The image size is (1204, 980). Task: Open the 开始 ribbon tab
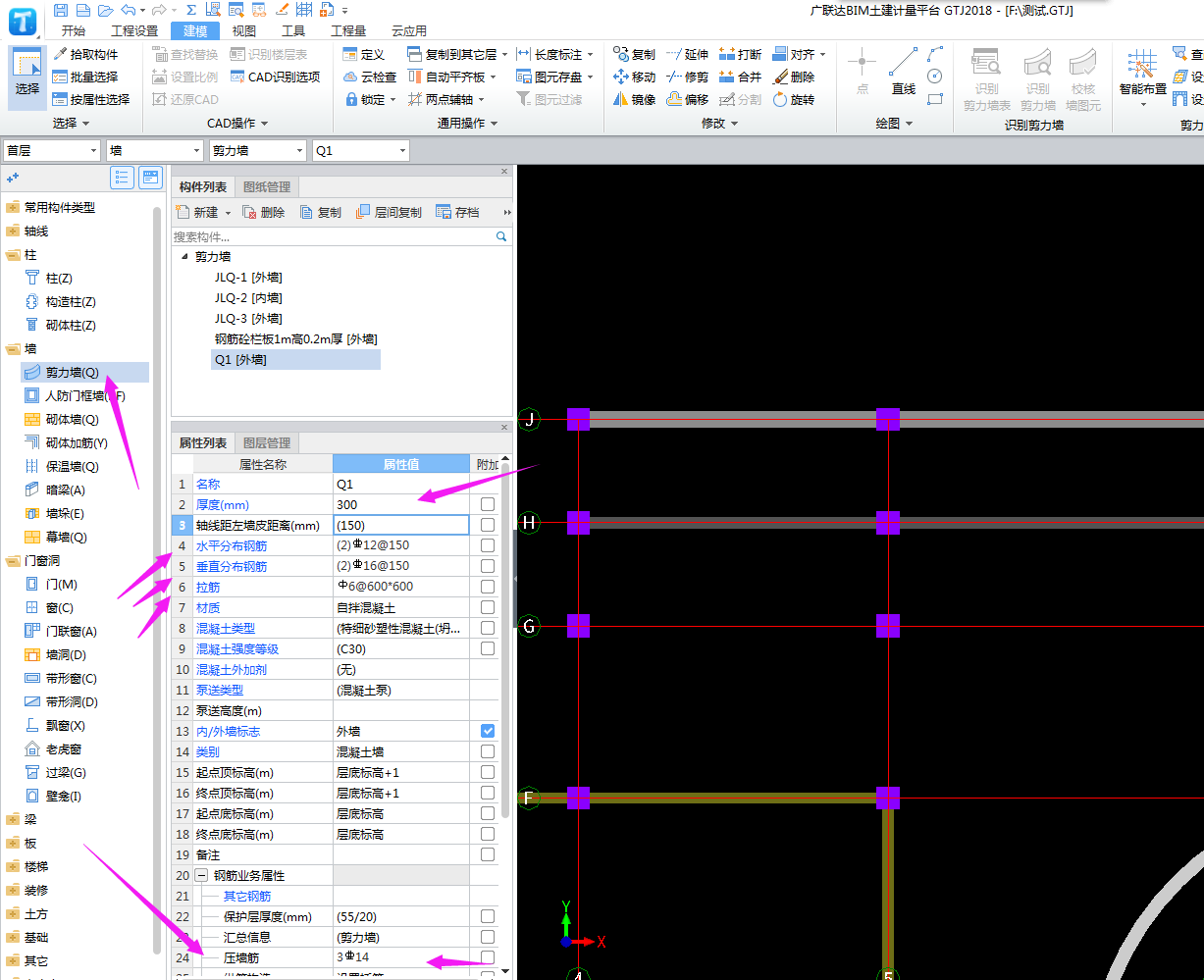coord(73,30)
